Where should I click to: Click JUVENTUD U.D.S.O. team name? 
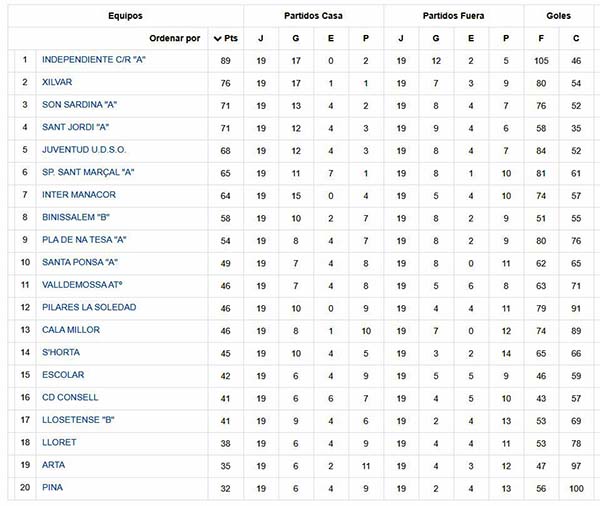click(x=84, y=150)
